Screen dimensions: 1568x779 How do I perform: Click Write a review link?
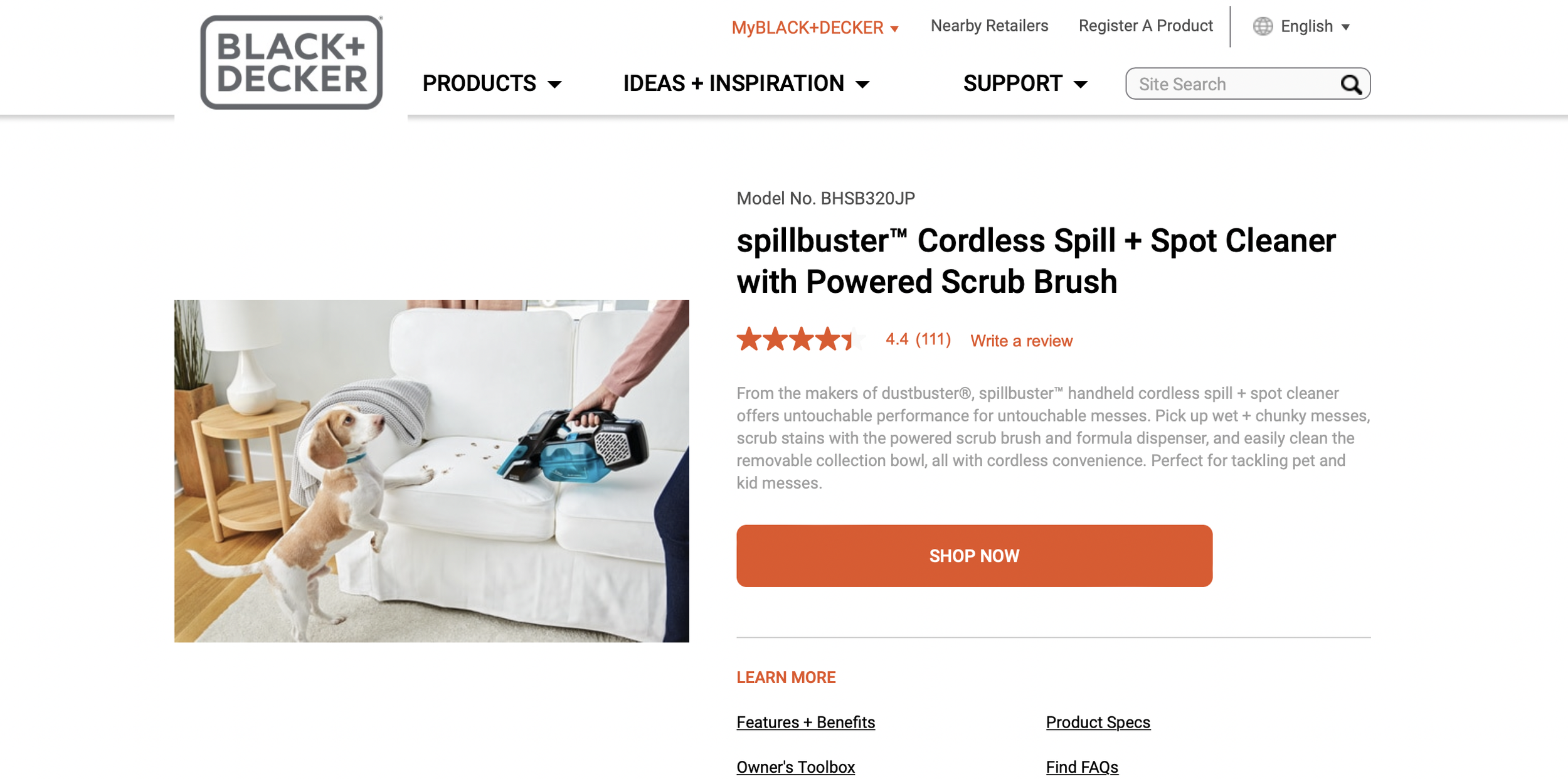click(1021, 341)
